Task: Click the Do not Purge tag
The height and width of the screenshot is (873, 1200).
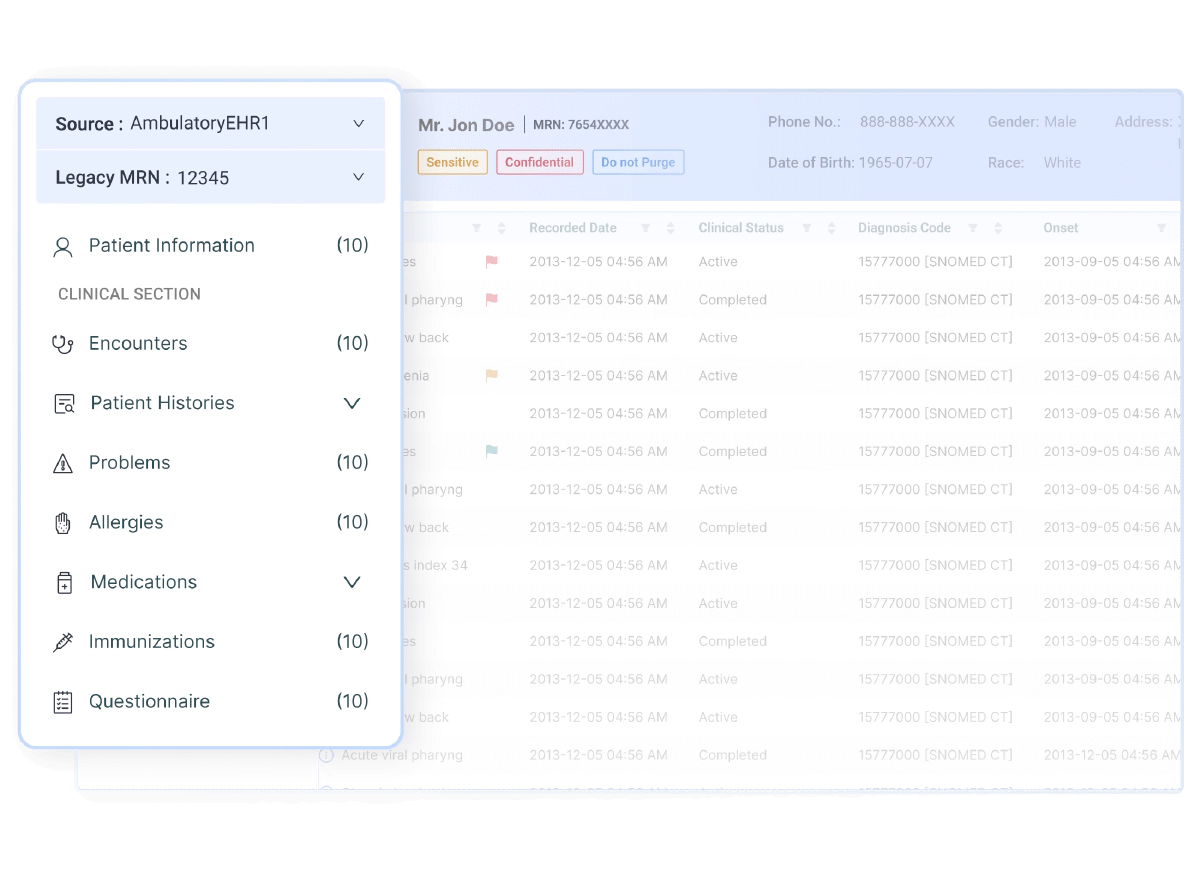Action: tap(638, 162)
